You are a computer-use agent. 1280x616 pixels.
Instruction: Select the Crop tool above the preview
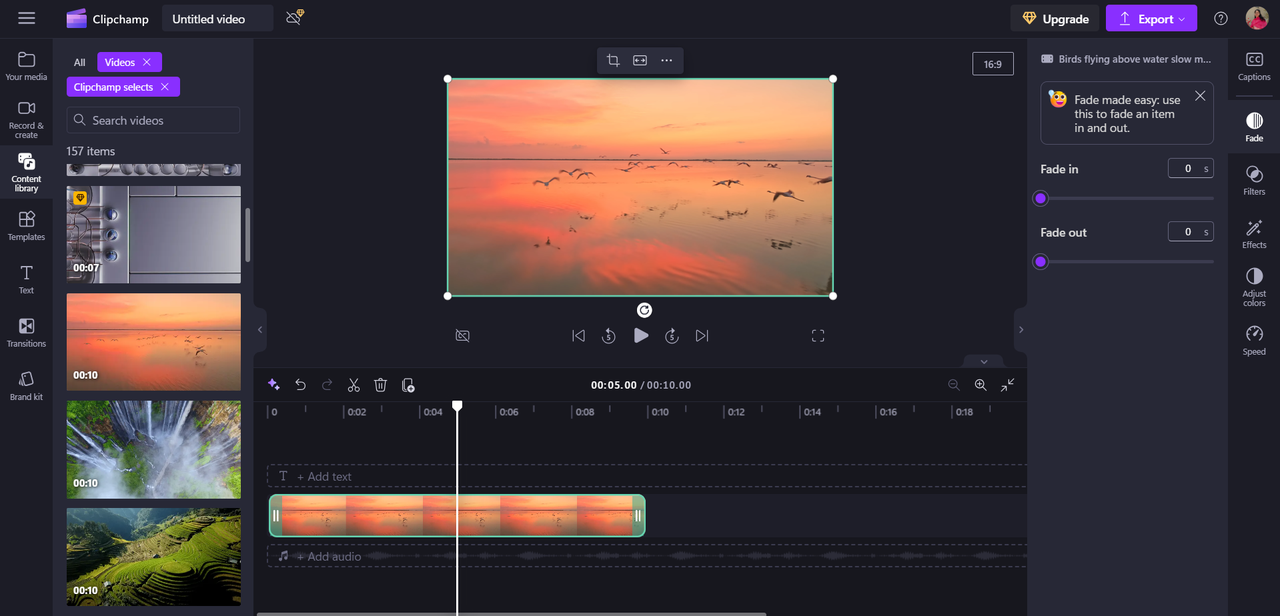click(x=612, y=60)
